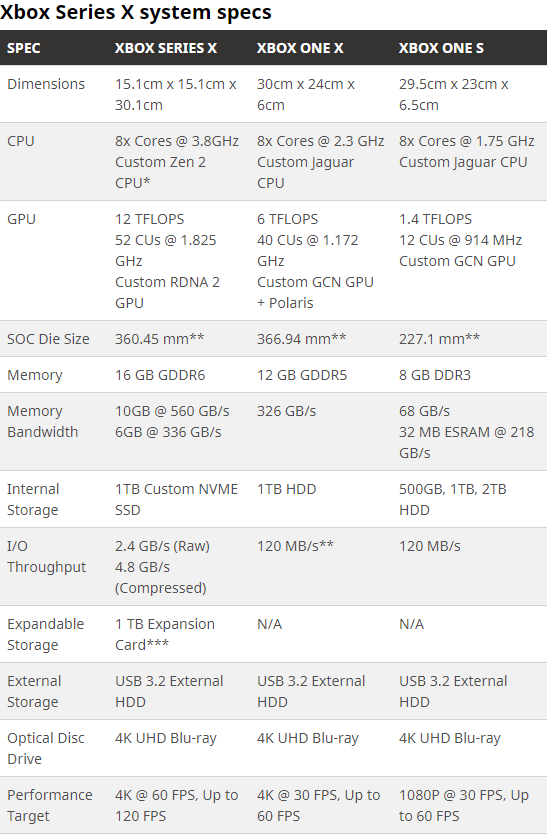Viewport: 551px width, 839px height.
Task: Click the SOC Die Size row label
Action: [x=48, y=339]
